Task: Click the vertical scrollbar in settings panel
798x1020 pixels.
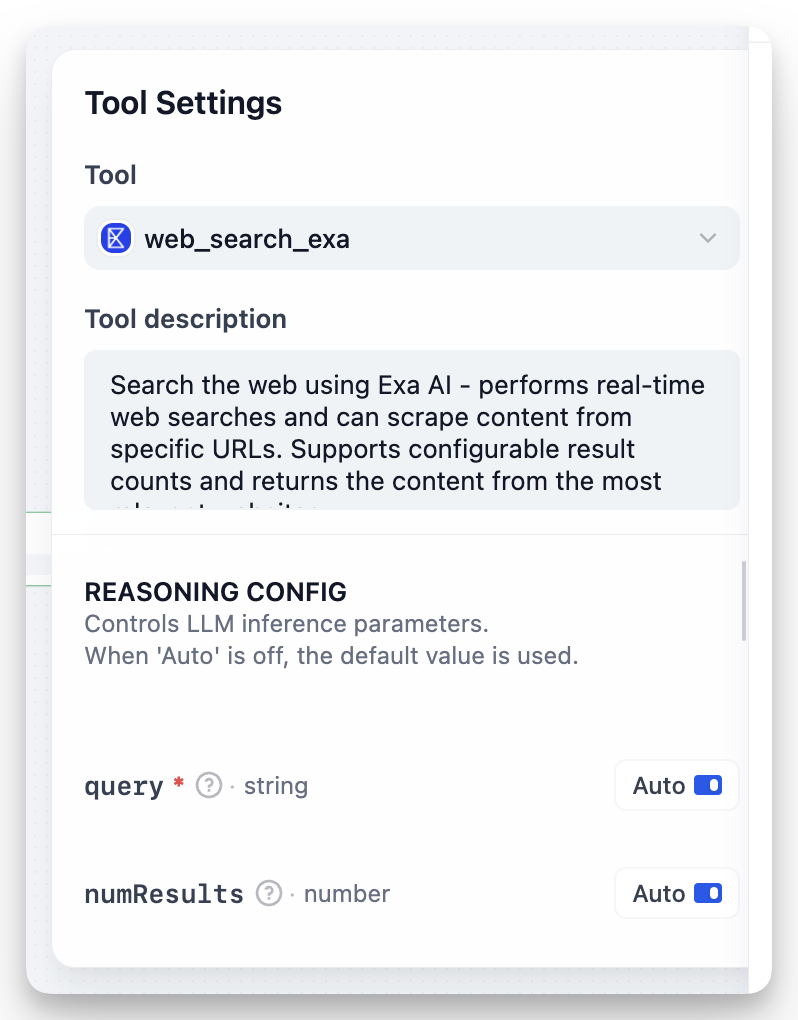Action: [743, 601]
